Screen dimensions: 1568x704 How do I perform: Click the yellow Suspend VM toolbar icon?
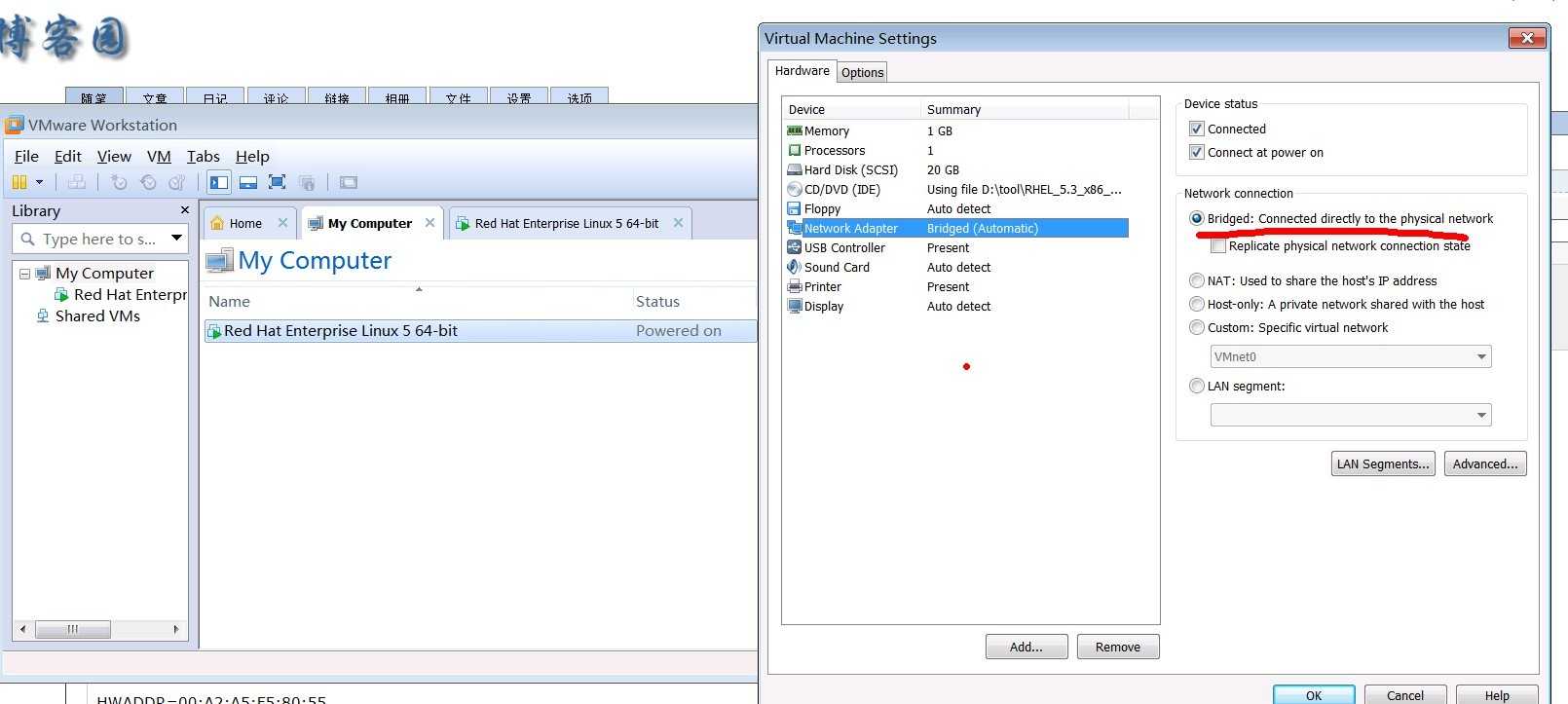coord(19,182)
